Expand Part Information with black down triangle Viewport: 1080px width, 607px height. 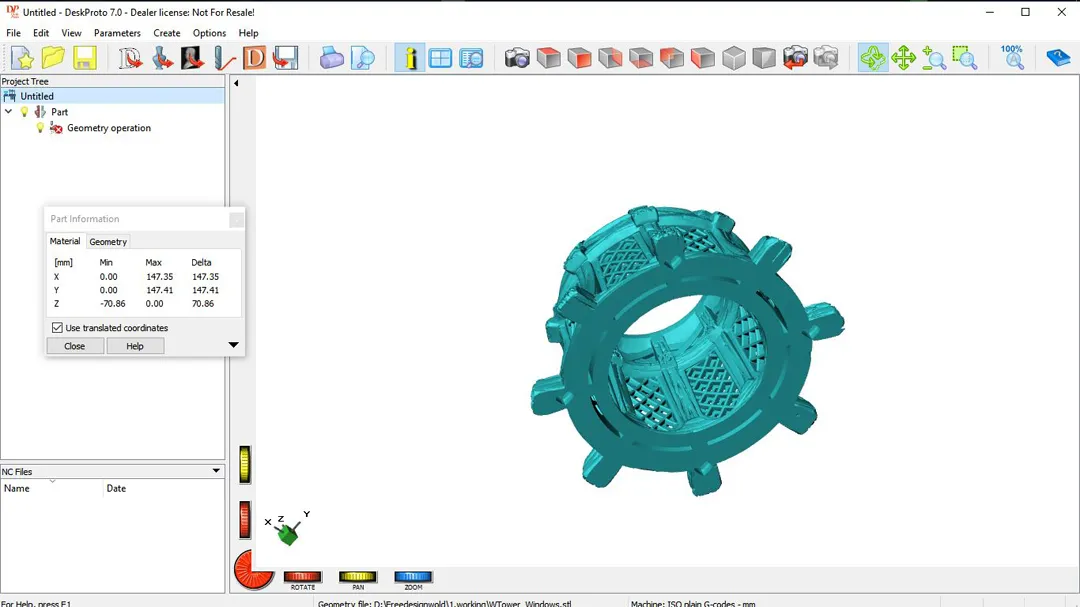[233, 344]
